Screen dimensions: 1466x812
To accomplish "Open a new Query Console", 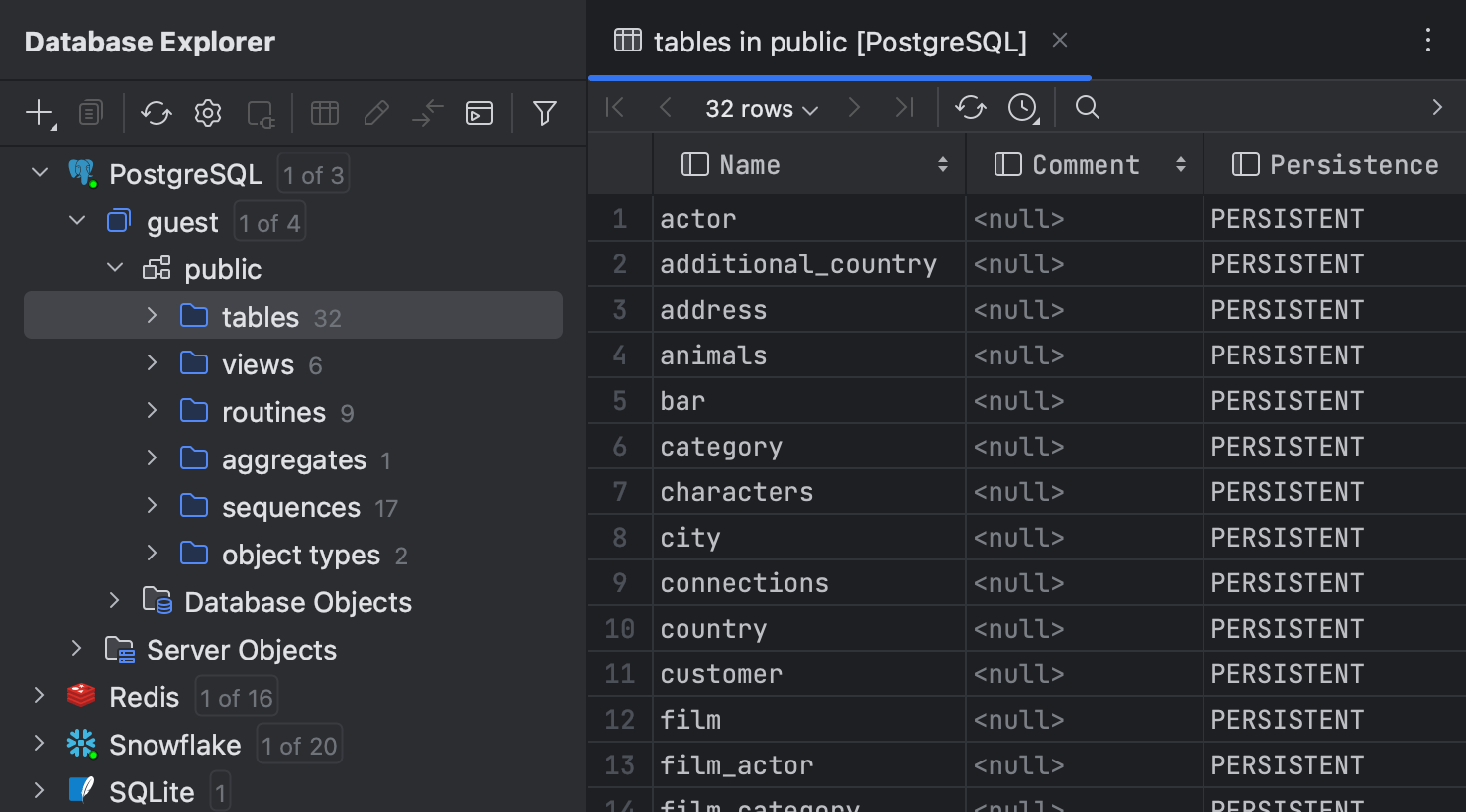I will click(478, 113).
